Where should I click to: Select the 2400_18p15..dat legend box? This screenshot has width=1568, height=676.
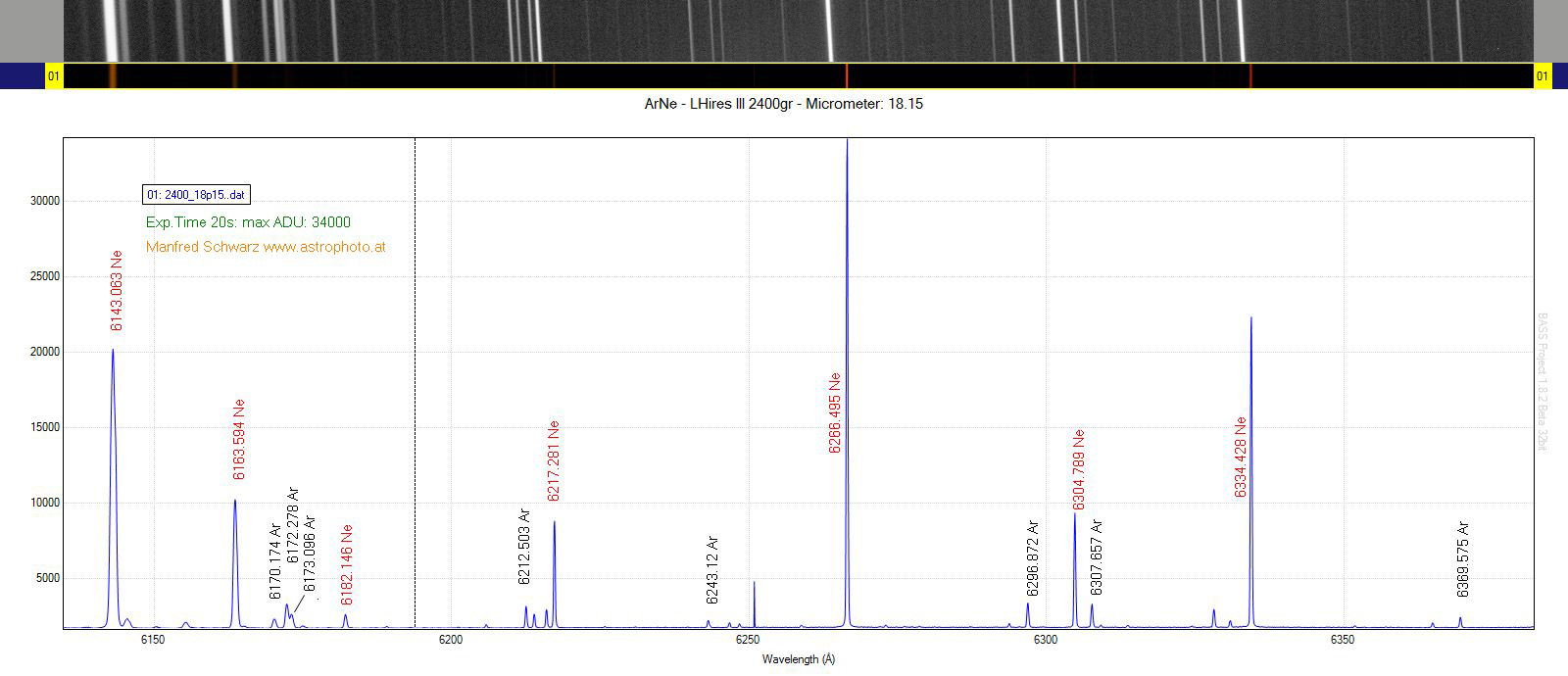click(x=197, y=195)
